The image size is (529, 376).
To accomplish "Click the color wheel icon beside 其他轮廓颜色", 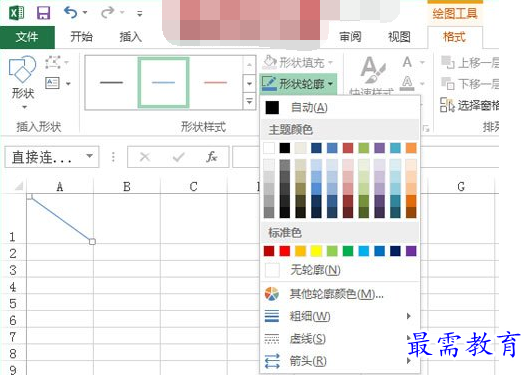I will coord(272,294).
